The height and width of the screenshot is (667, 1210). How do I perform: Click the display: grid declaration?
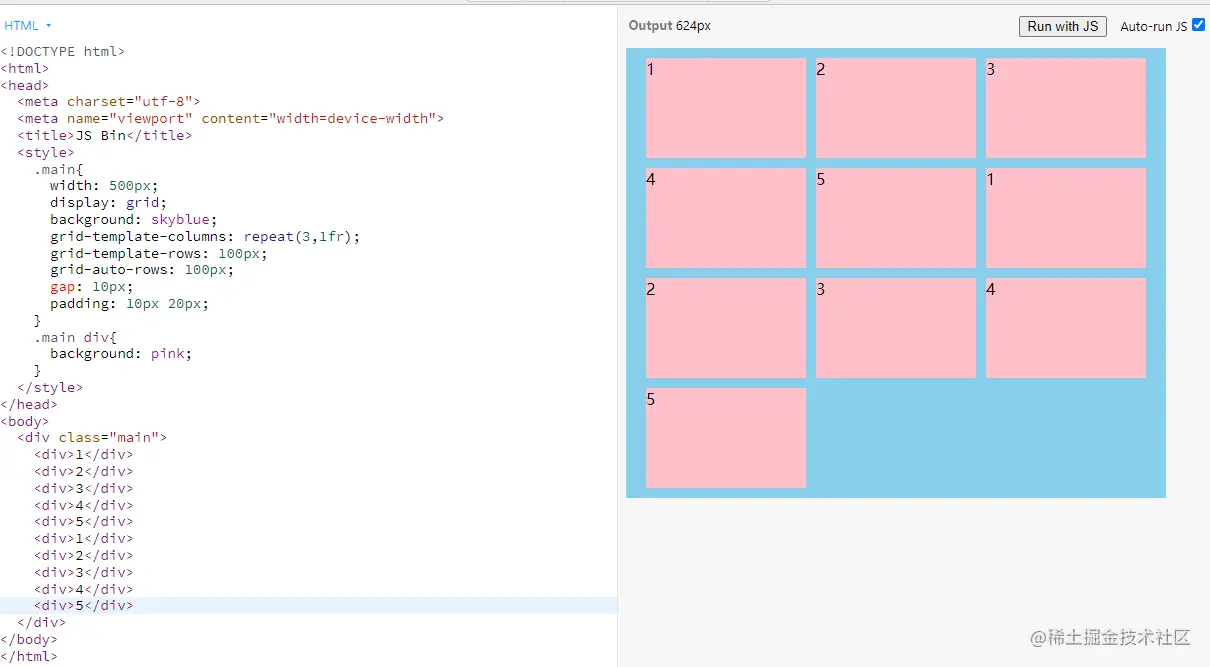tap(109, 202)
